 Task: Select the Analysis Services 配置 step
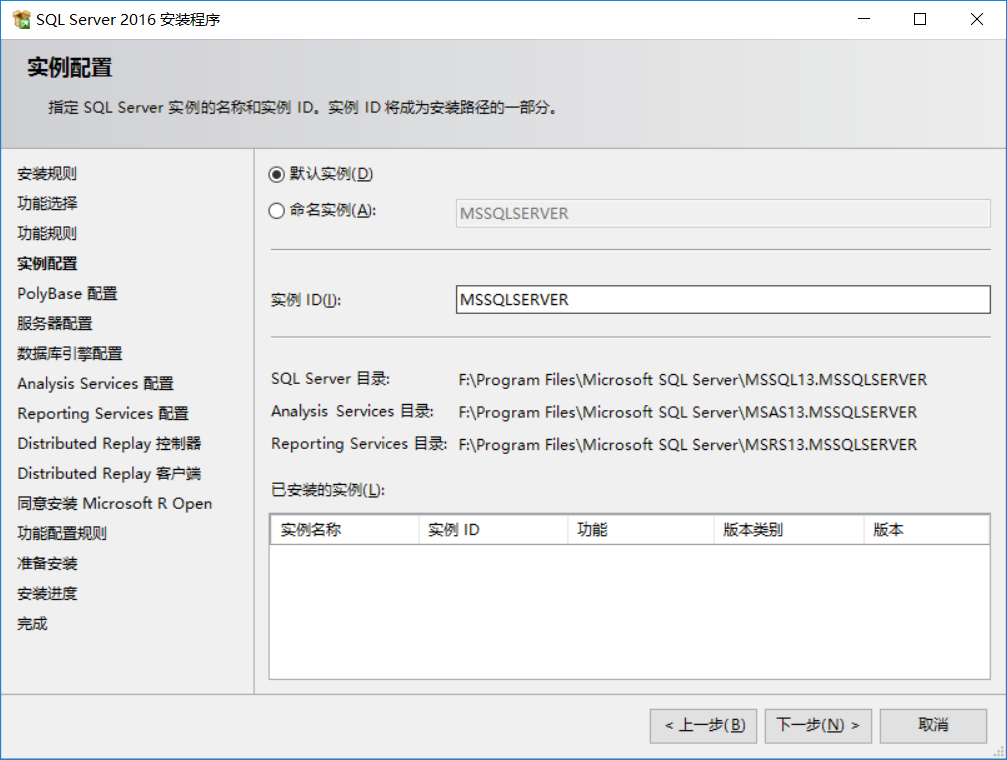pos(95,384)
